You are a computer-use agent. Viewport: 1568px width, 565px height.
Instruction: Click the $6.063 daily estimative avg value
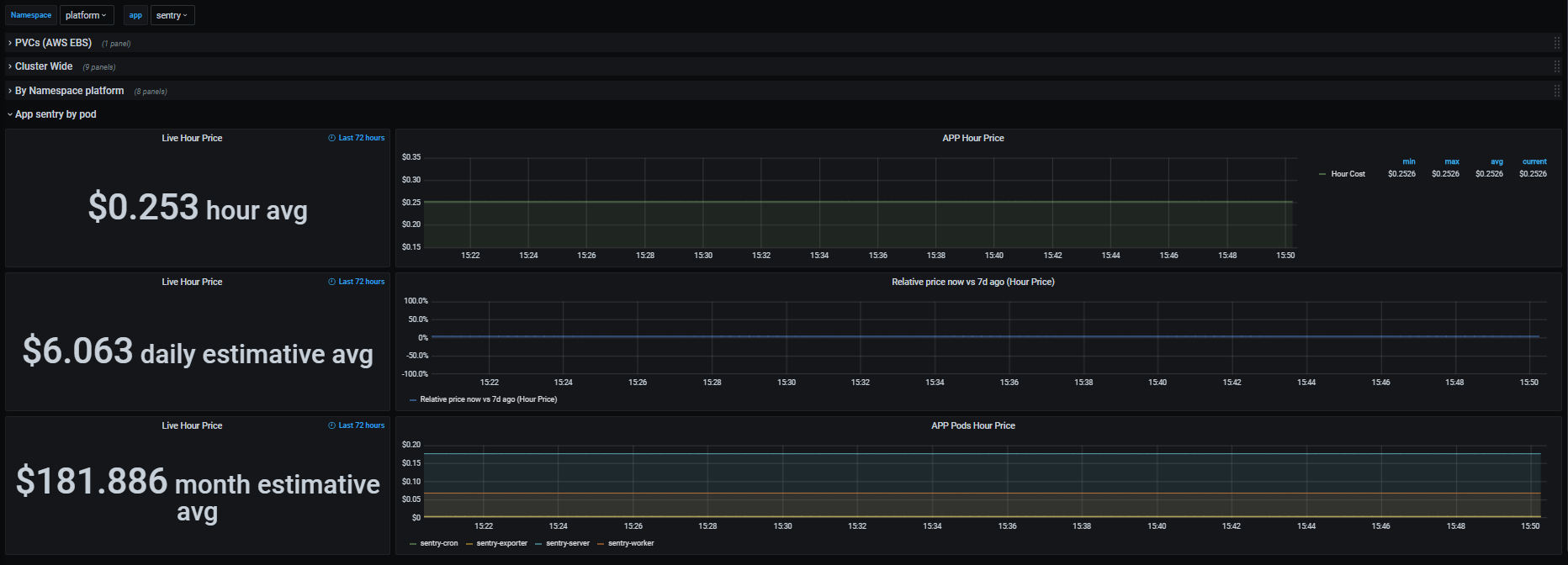pos(198,351)
